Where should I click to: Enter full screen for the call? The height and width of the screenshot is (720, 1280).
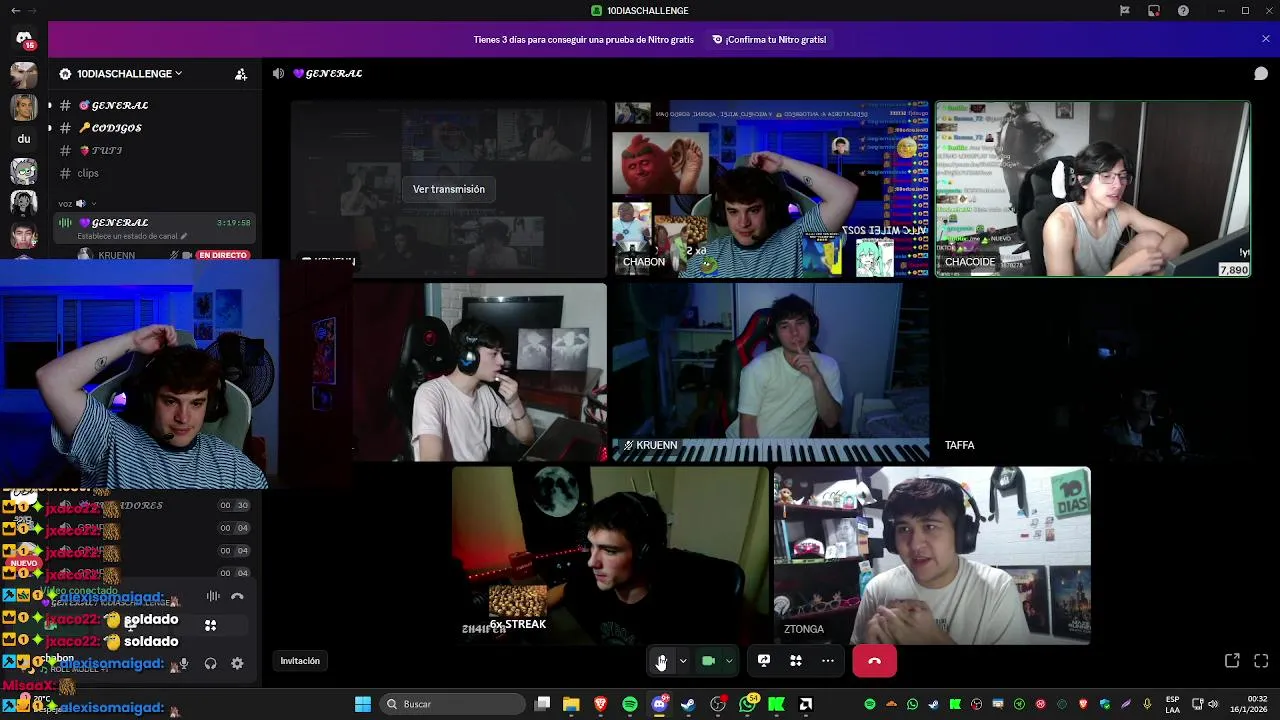tap(1261, 661)
